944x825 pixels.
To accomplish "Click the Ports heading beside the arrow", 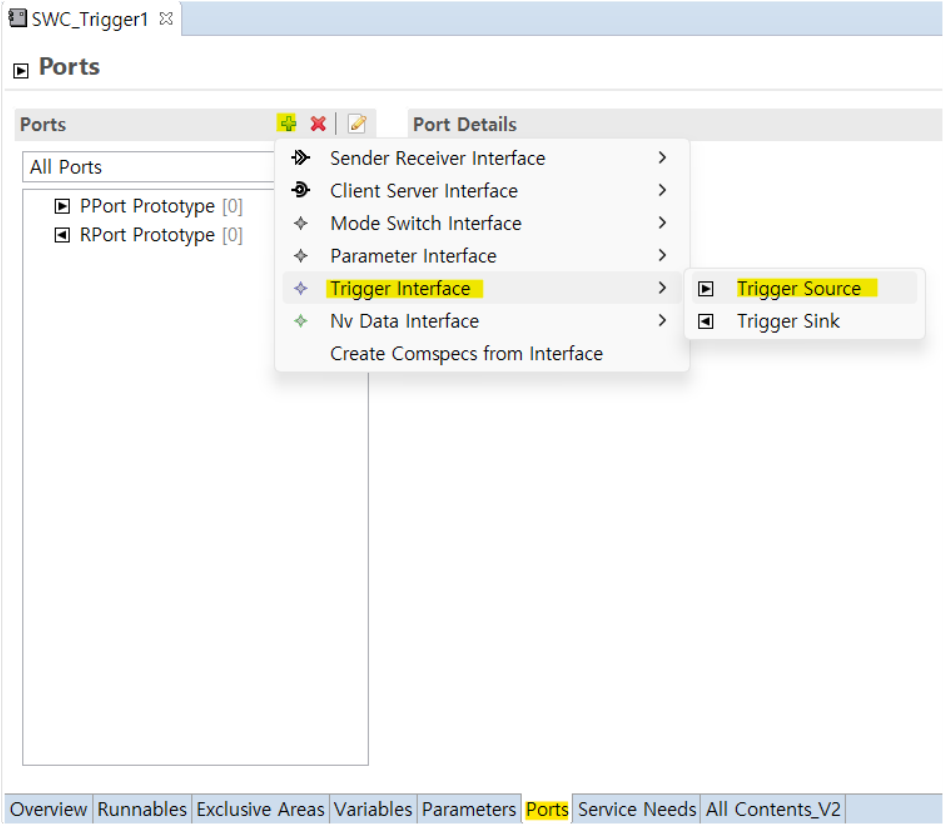I will pyautogui.click(x=69, y=66).
